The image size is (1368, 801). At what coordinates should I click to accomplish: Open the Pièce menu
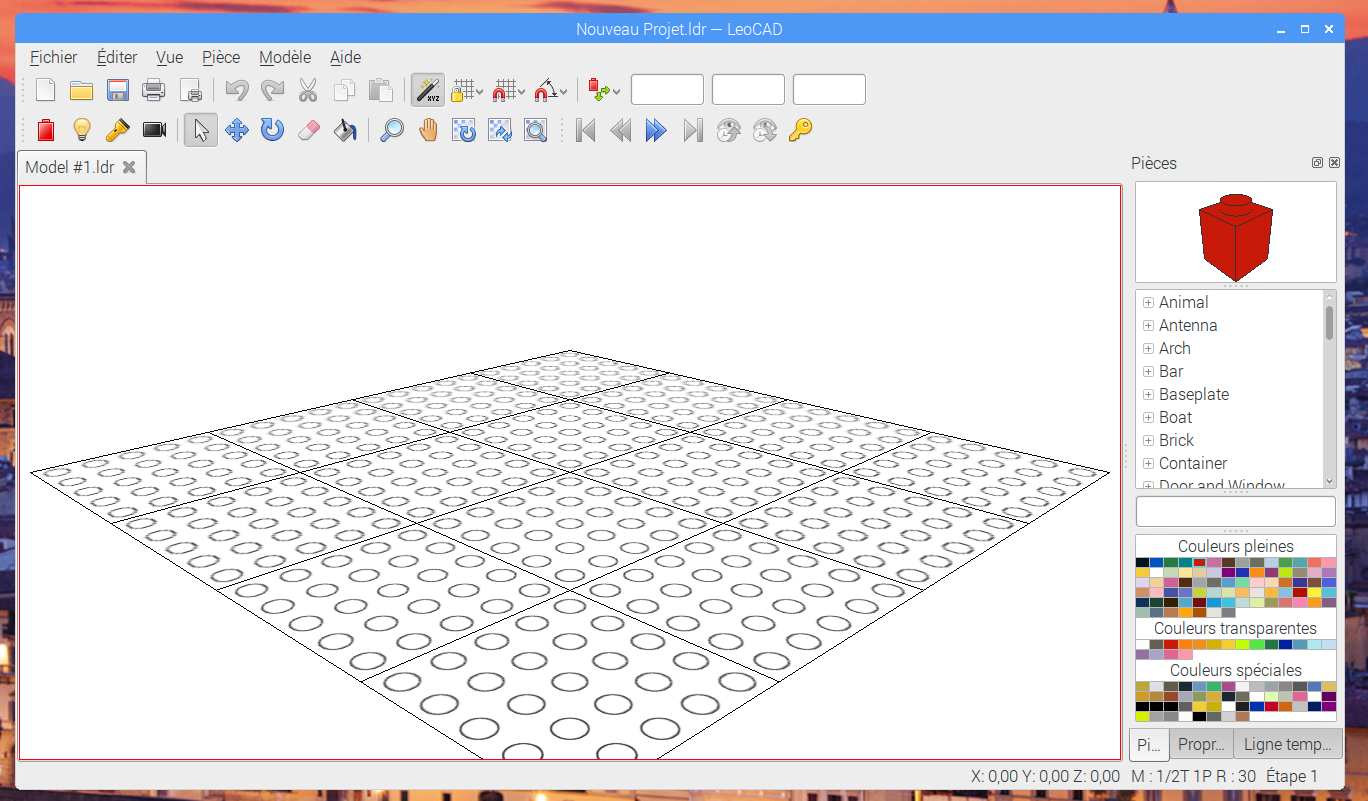click(221, 57)
